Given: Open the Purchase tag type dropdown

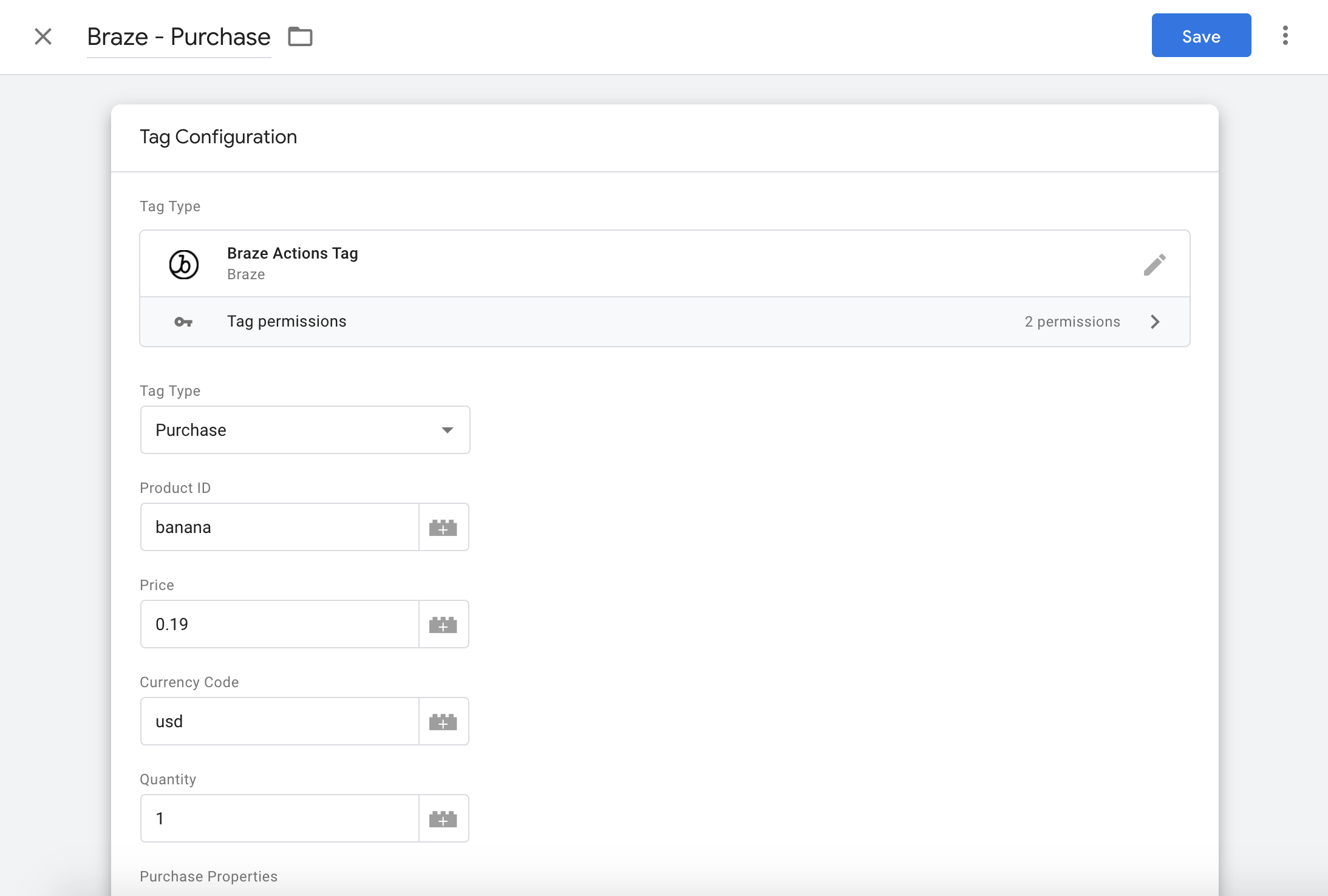Looking at the screenshot, I should pos(305,430).
